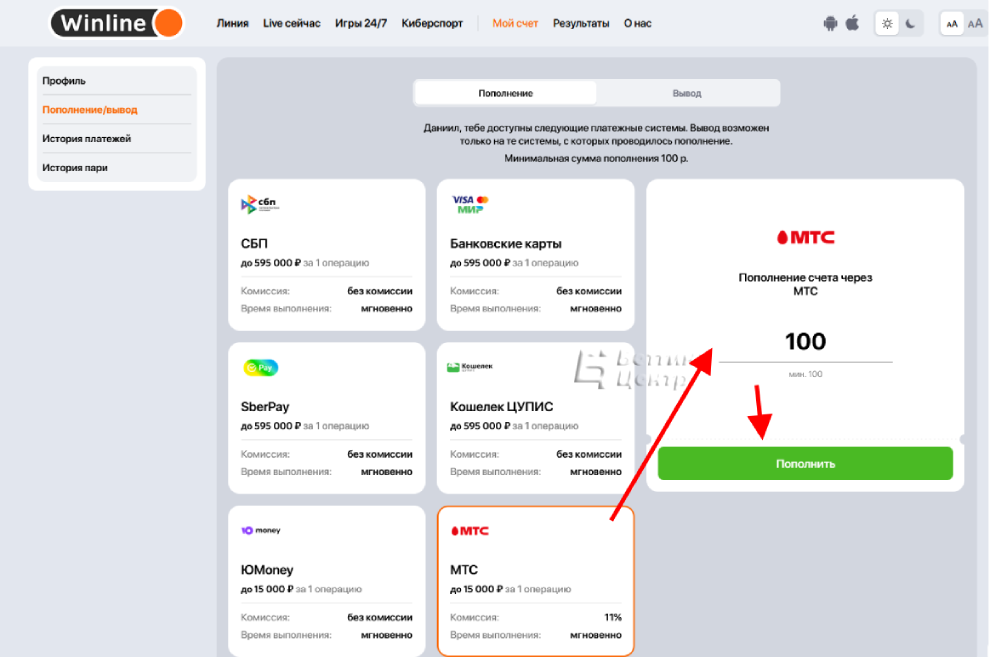Viewport: 990px width, 657px height.
Task: Open the Apple app download icon
Action: click(852, 23)
